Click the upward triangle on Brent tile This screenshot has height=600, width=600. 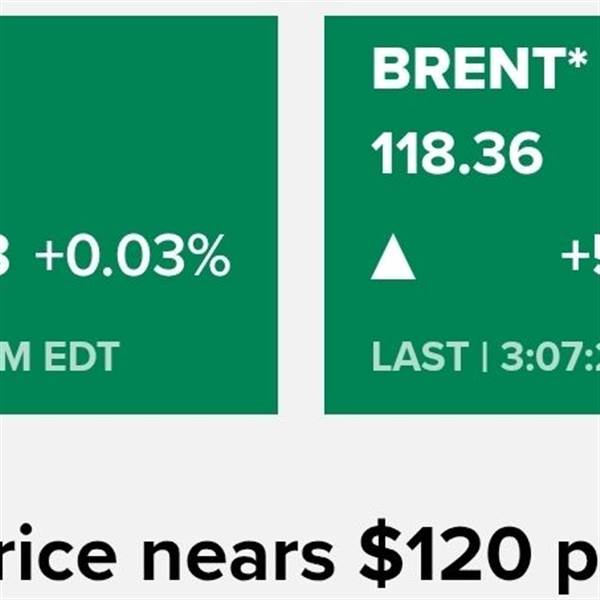click(393, 260)
